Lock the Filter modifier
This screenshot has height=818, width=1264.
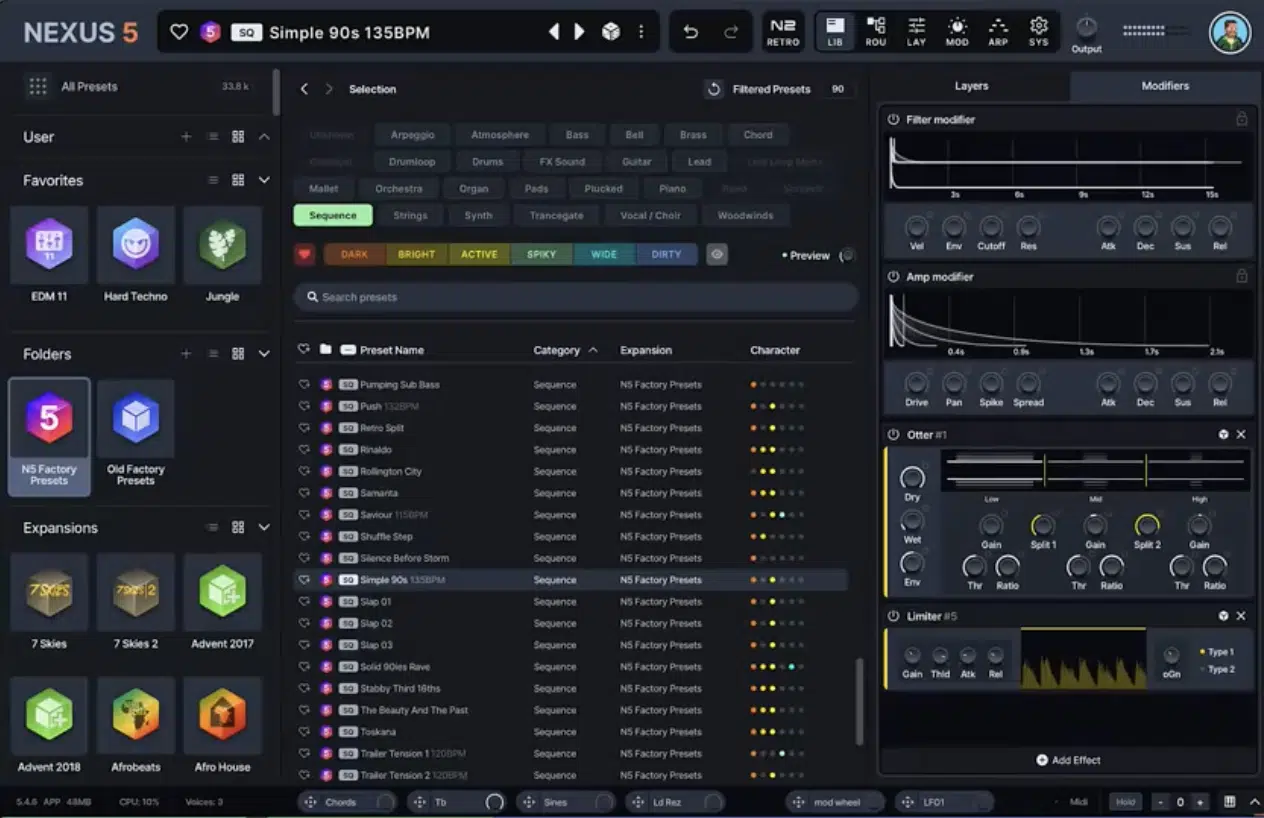pos(1241,119)
